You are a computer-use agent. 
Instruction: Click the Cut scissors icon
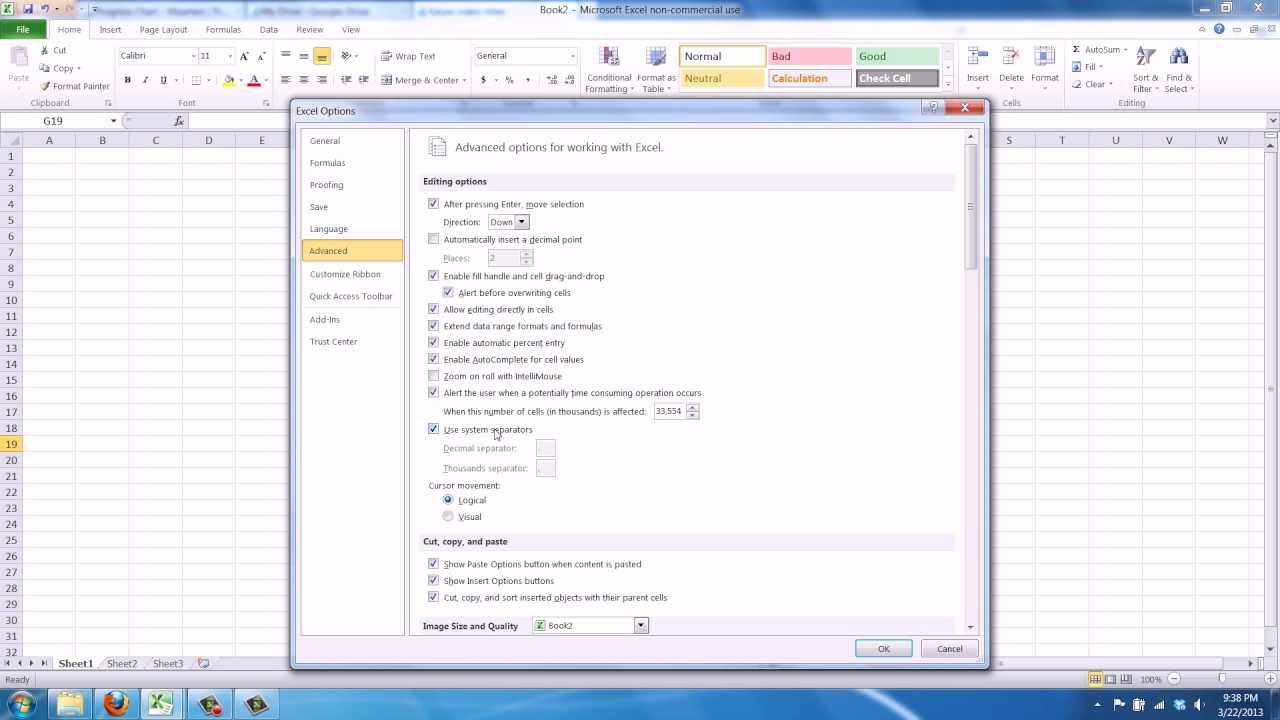[44, 50]
